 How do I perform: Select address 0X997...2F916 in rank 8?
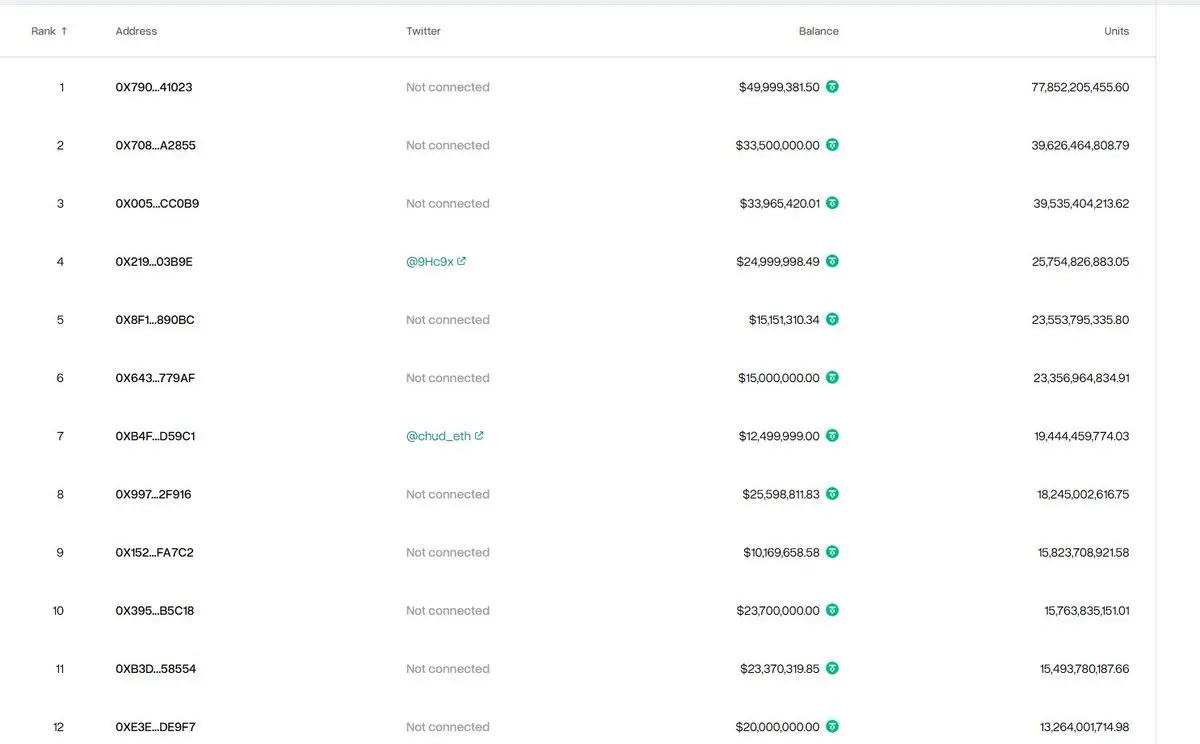coord(153,494)
